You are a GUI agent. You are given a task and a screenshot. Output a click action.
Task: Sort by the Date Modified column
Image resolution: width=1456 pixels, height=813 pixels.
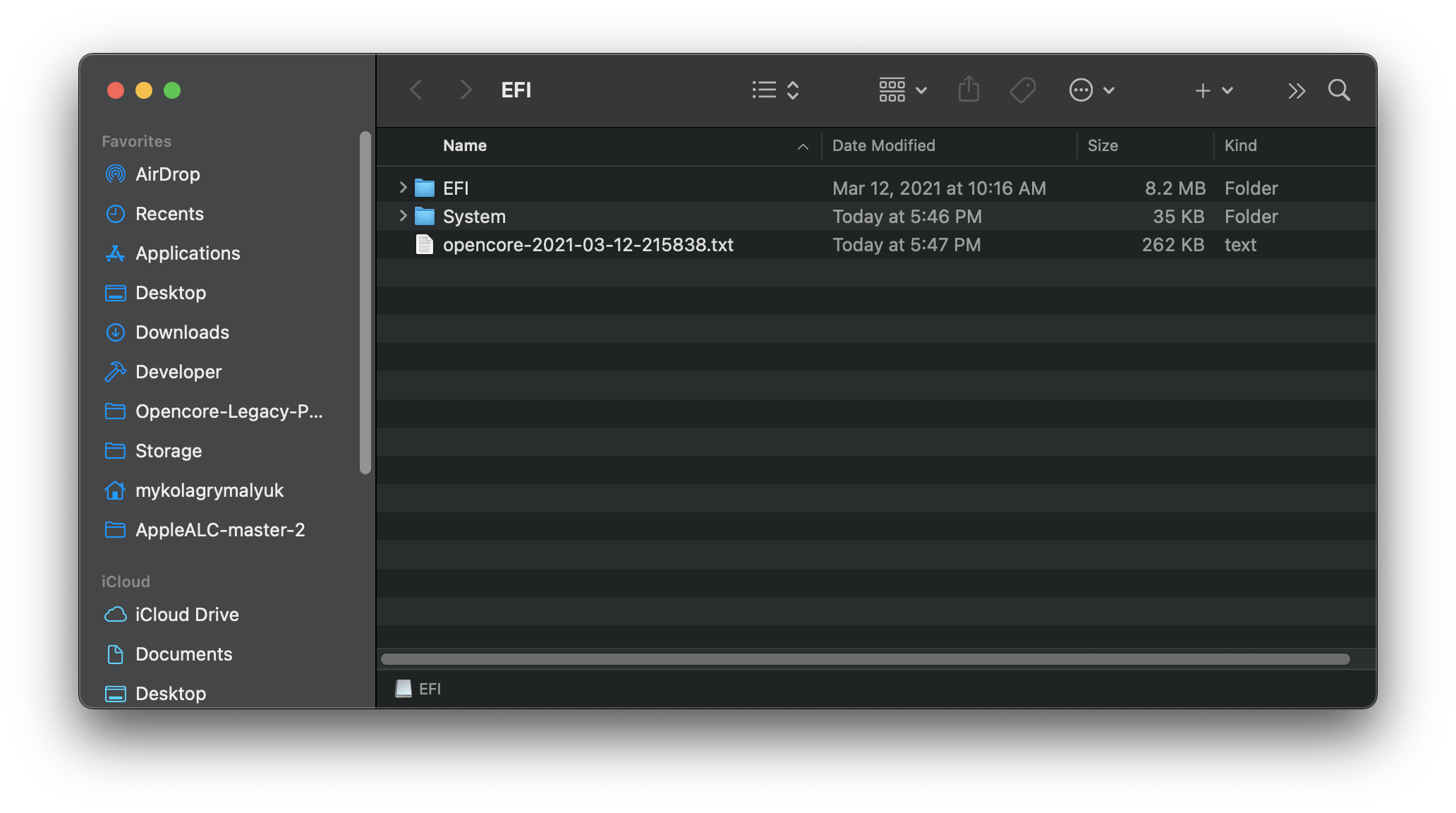pyautogui.click(x=883, y=145)
